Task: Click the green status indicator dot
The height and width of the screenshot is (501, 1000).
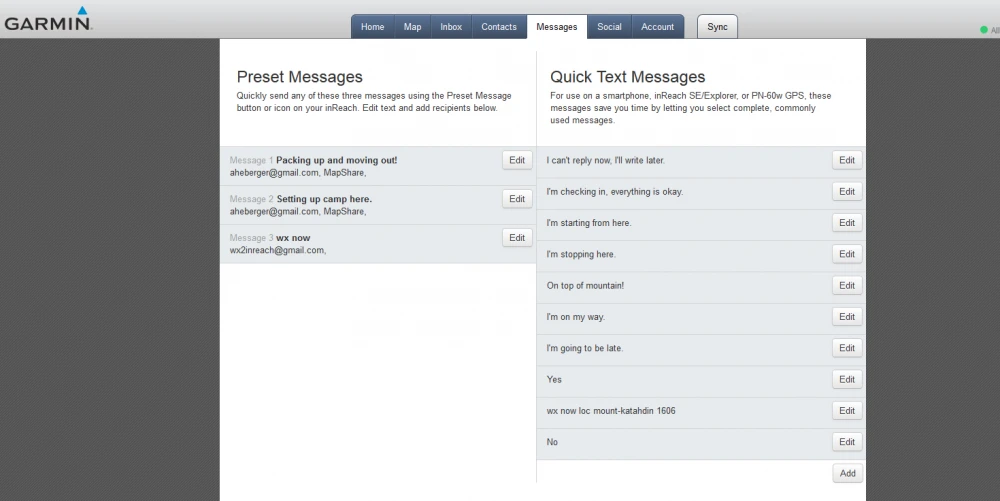Action: [984, 30]
